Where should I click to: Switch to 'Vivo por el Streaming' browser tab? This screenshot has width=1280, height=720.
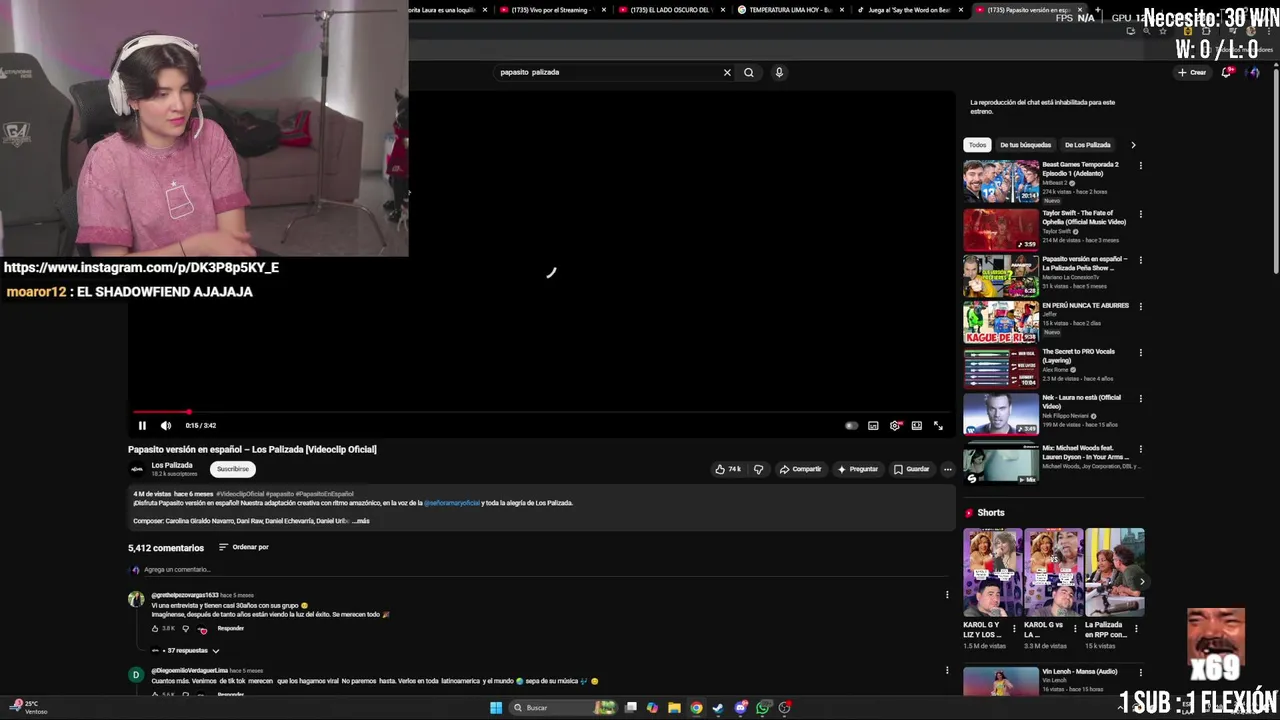[551, 10]
